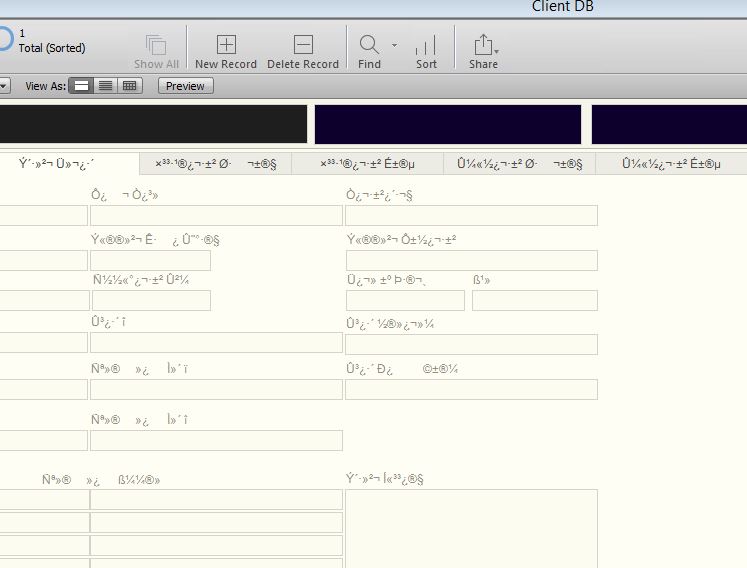Image resolution: width=747 pixels, height=568 pixels.
Task: Click the dark navy middle header banner
Action: coord(448,124)
